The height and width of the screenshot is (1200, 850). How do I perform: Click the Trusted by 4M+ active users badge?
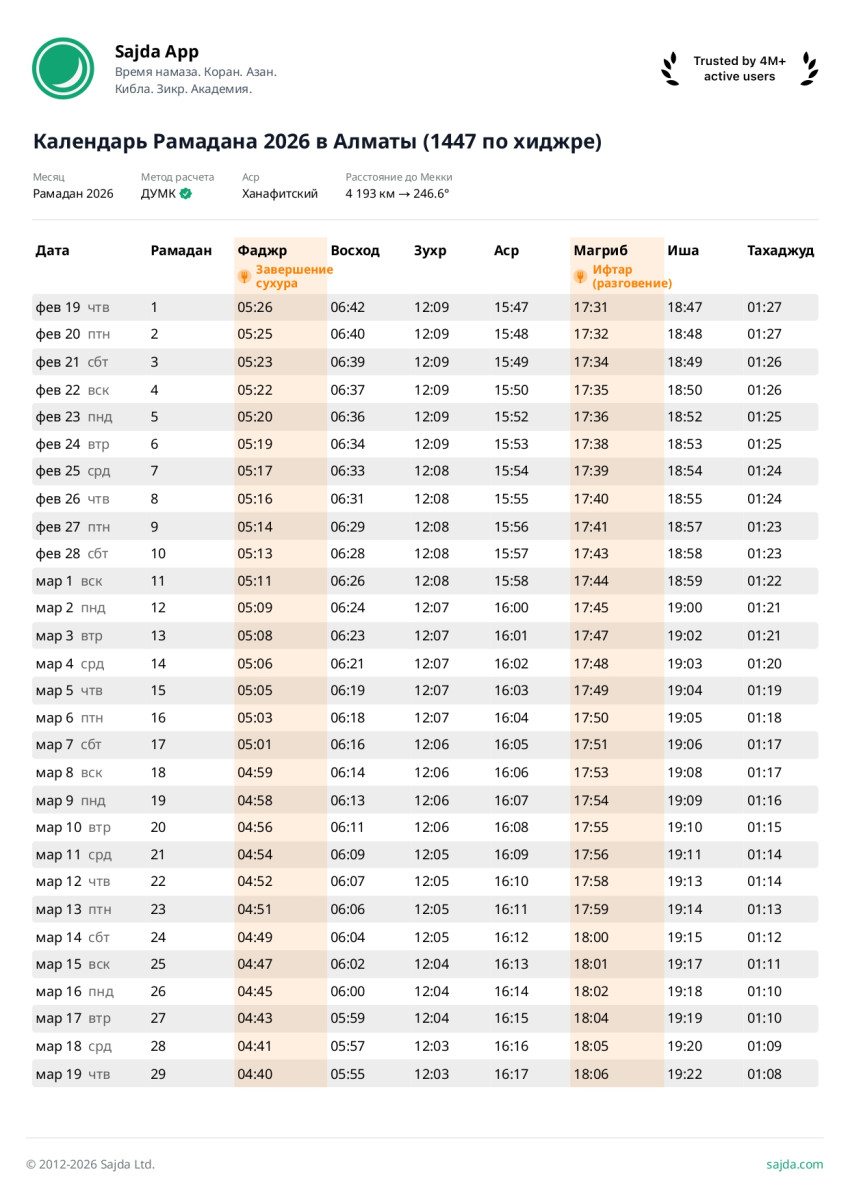(x=739, y=68)
